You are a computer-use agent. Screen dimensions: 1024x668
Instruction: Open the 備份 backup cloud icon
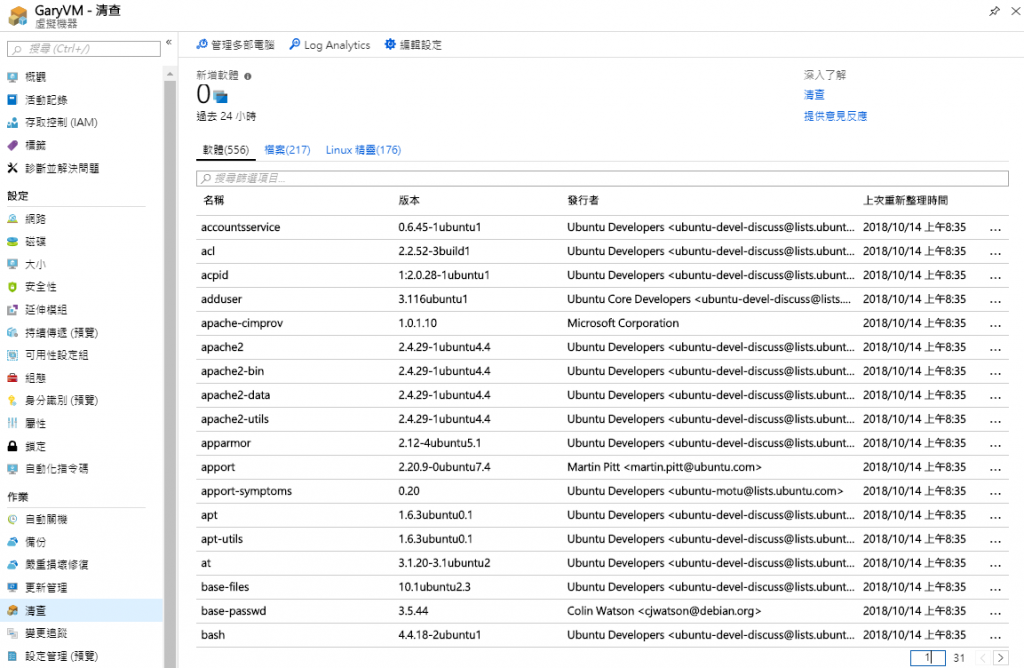coord(12,542)
